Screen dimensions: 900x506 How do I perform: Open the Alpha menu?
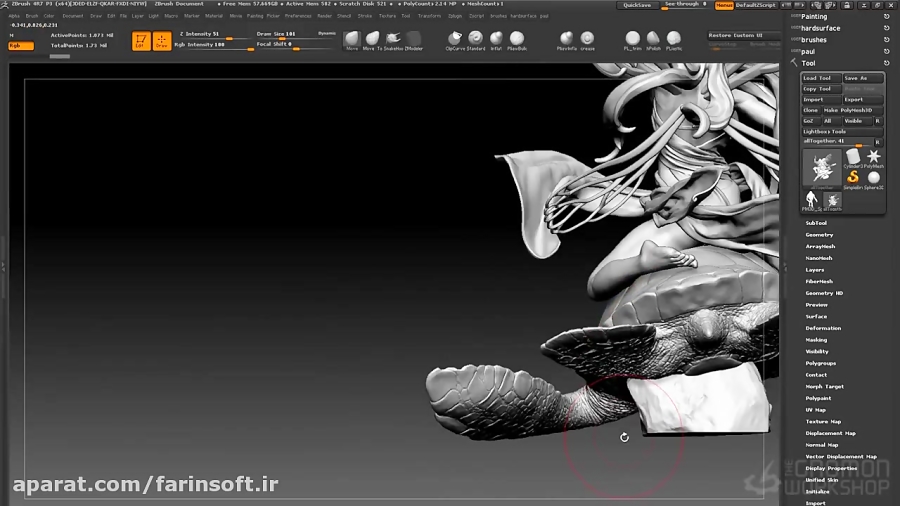coord(14,16)
